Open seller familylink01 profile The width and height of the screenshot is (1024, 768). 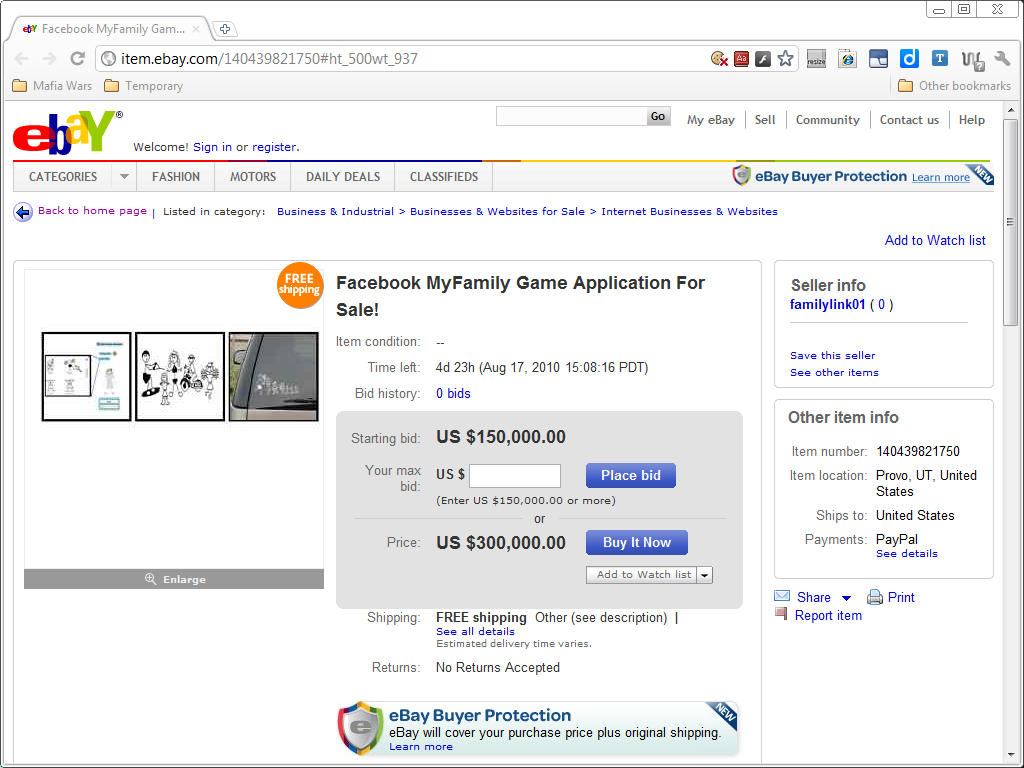827,304
